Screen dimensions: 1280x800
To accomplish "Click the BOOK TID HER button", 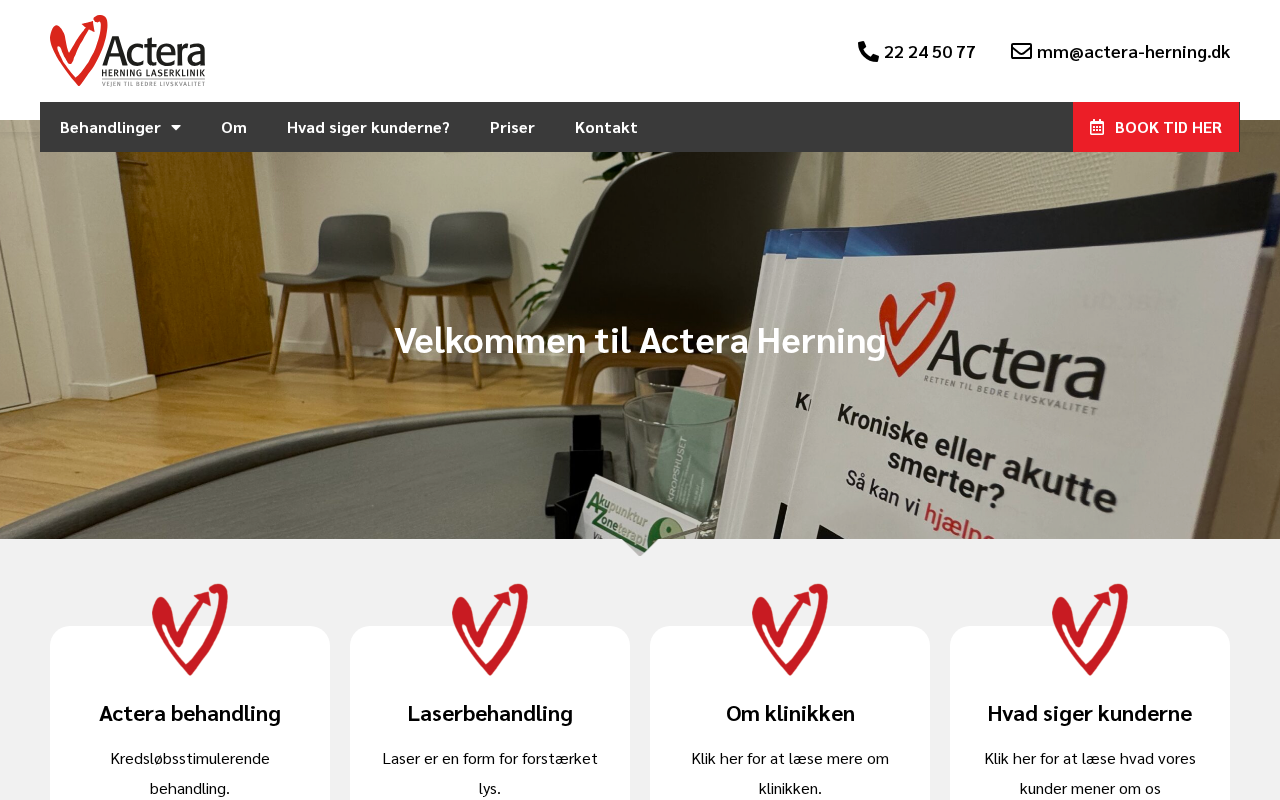I will click(x=1156, y=127).
